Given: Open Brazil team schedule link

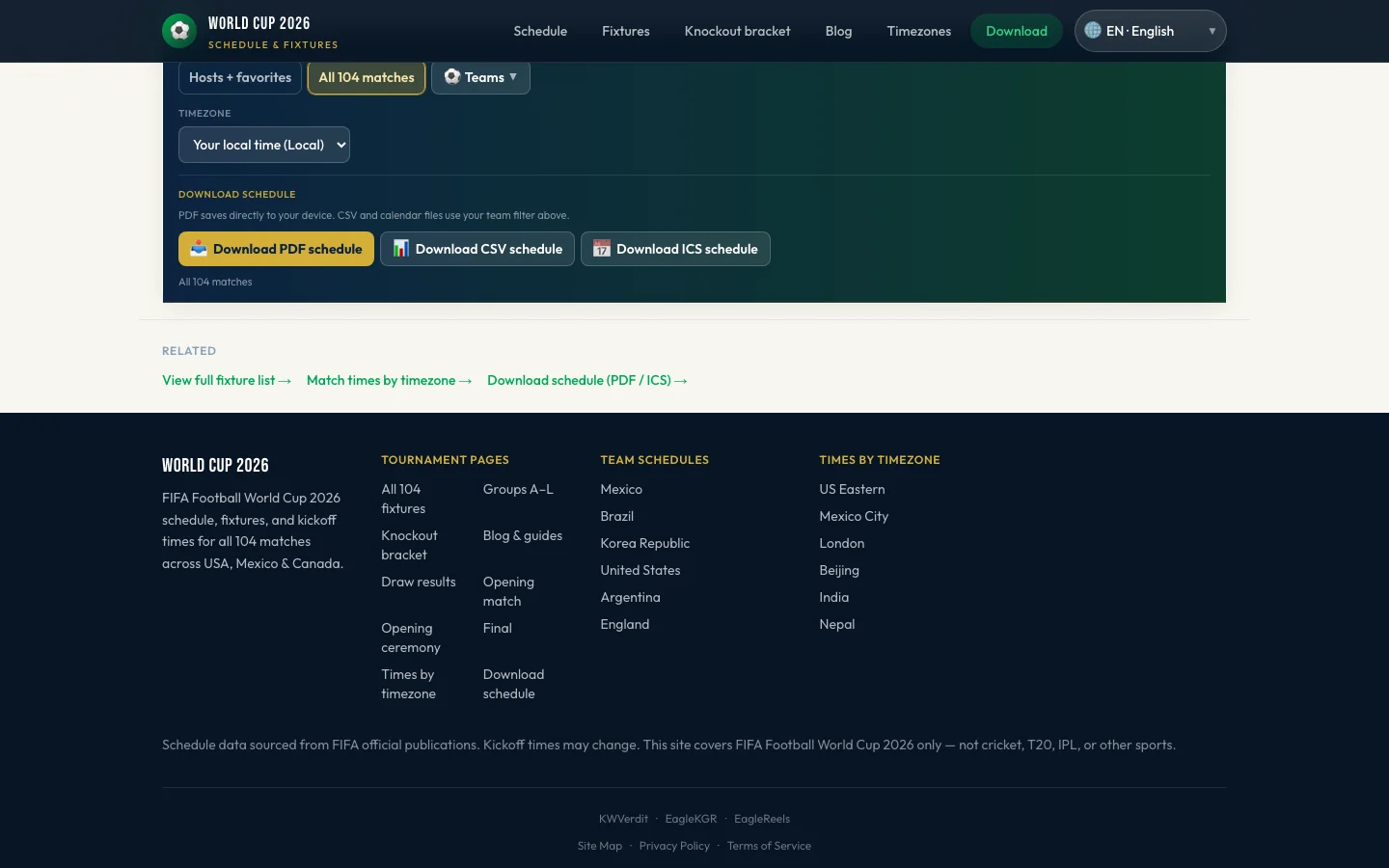Looking at the screenshot, I should tap(617, 516).
